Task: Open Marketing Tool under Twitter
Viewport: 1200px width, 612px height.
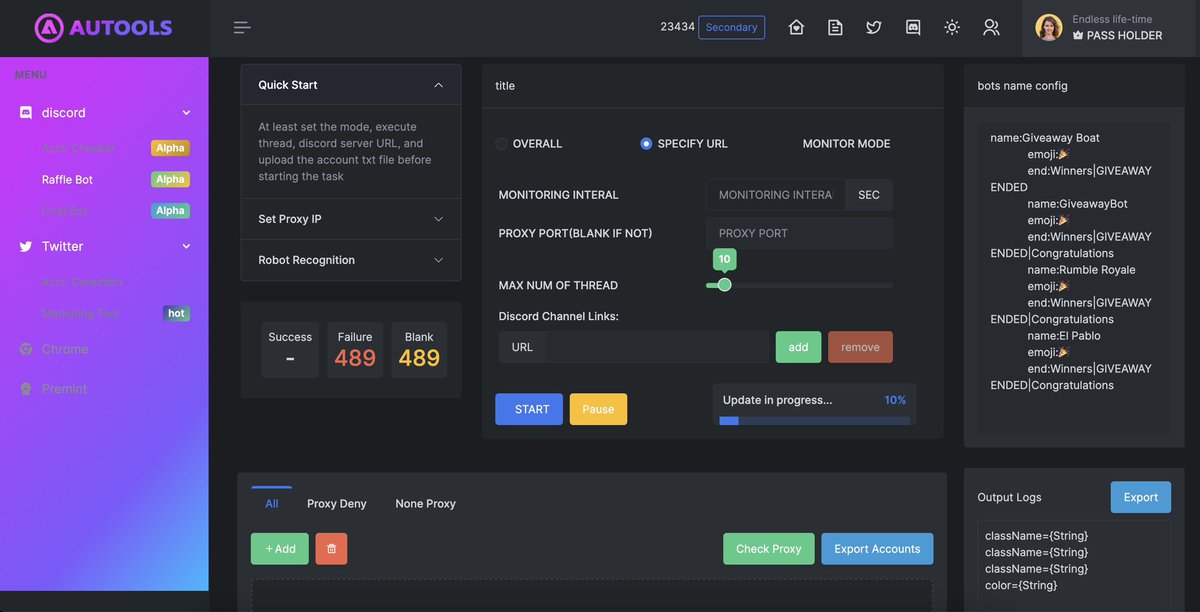Action: click(80, 313)
